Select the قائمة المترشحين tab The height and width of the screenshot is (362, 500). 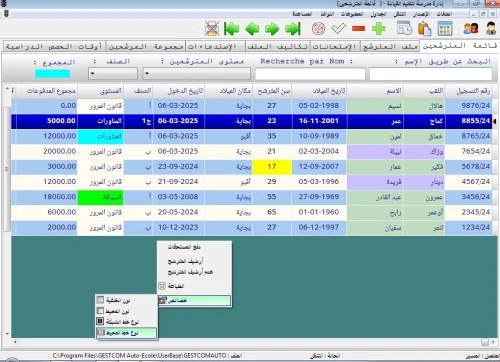pyautogui.click(x=460, y=46)
